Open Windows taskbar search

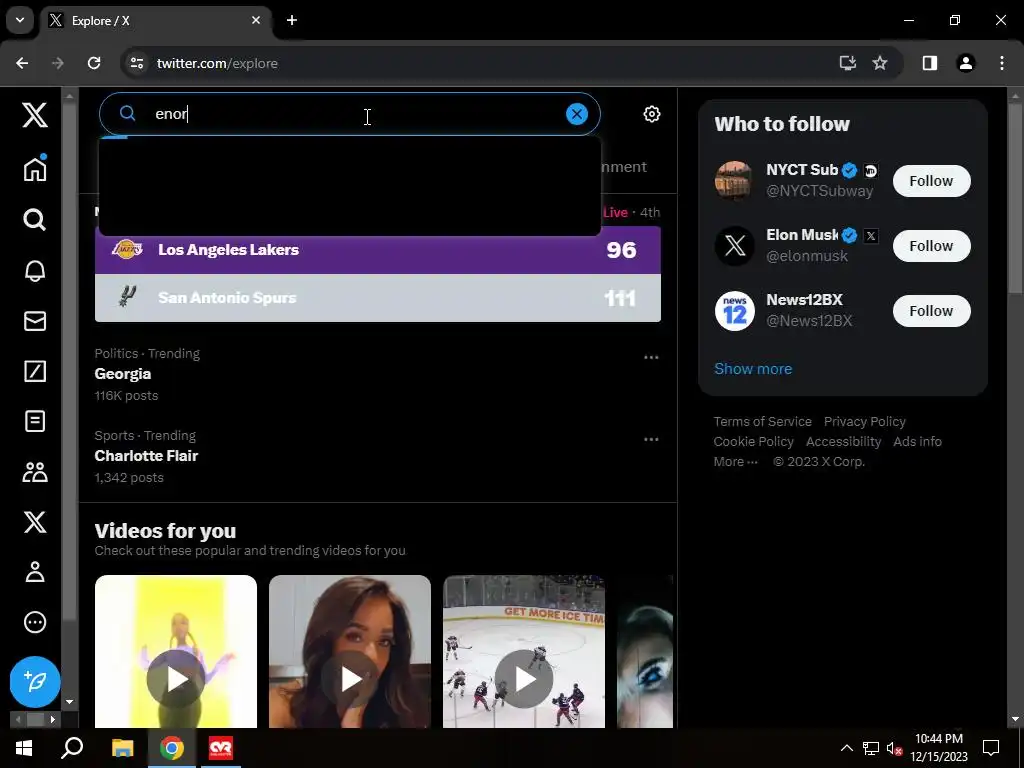(72, 748)
